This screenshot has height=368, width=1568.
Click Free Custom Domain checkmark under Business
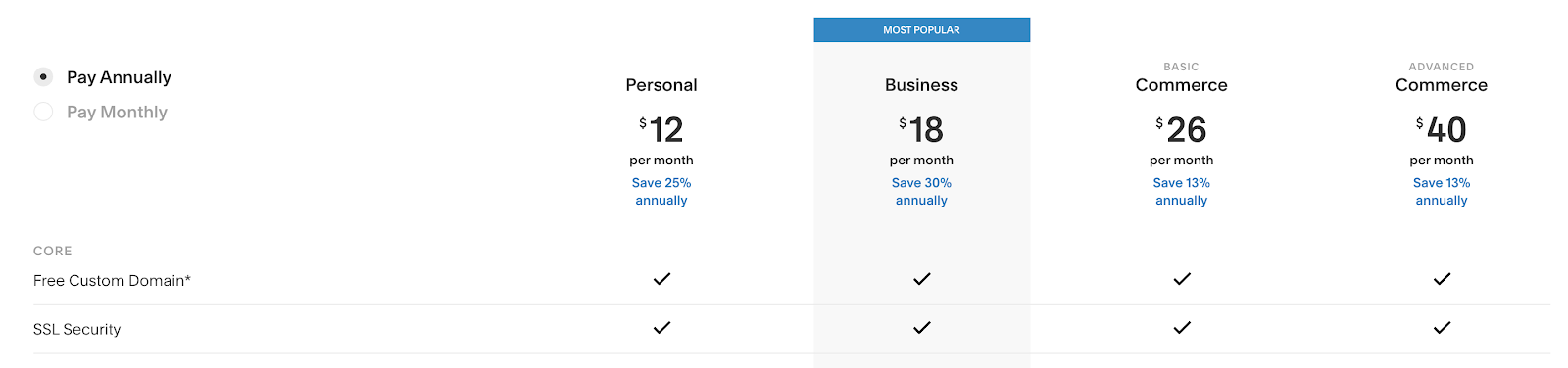(x=921, y=279)
